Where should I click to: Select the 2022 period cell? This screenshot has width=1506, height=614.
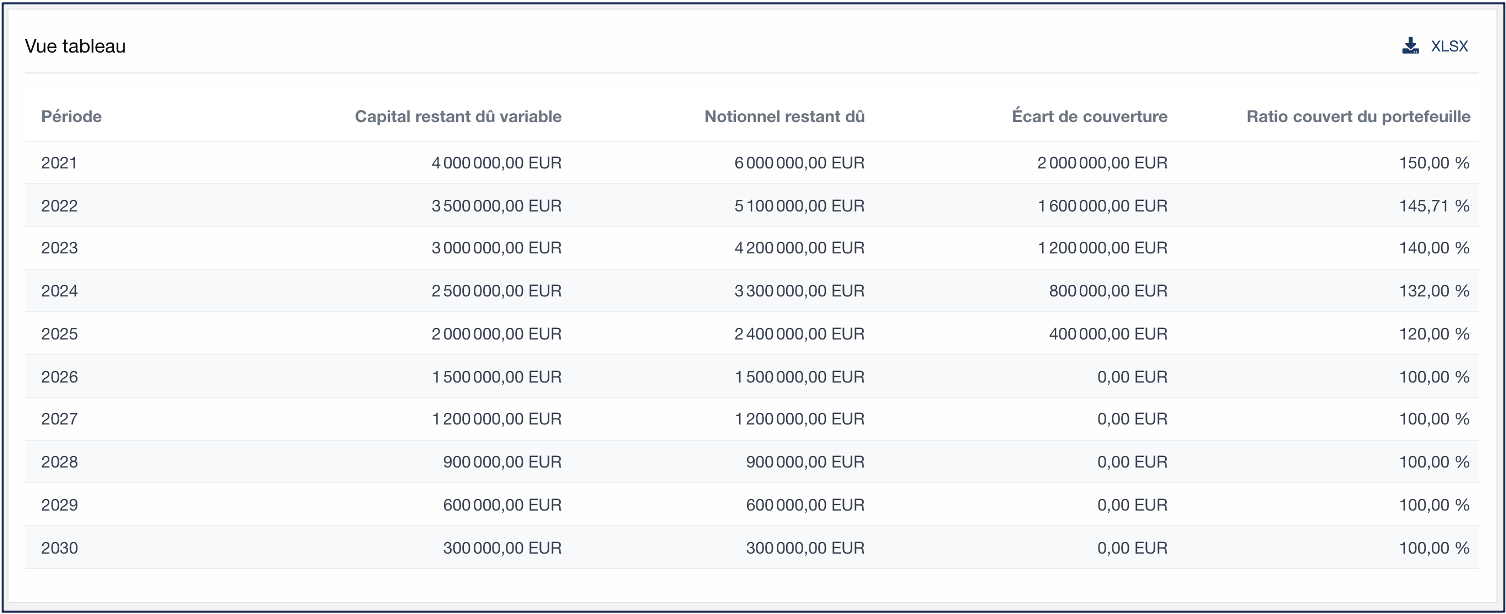coord(59,206)
